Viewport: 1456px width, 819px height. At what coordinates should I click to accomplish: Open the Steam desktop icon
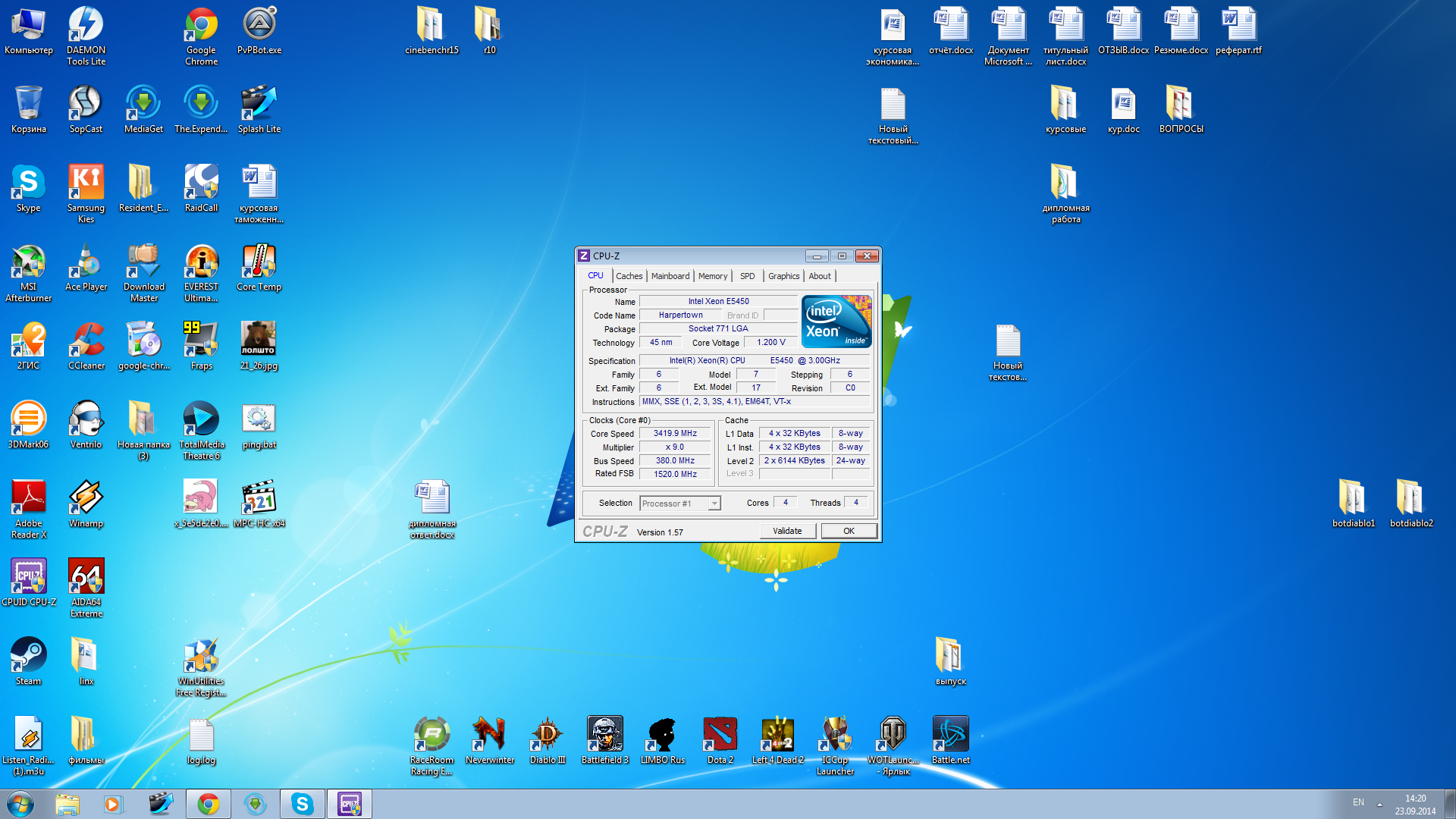click(29, 657)
